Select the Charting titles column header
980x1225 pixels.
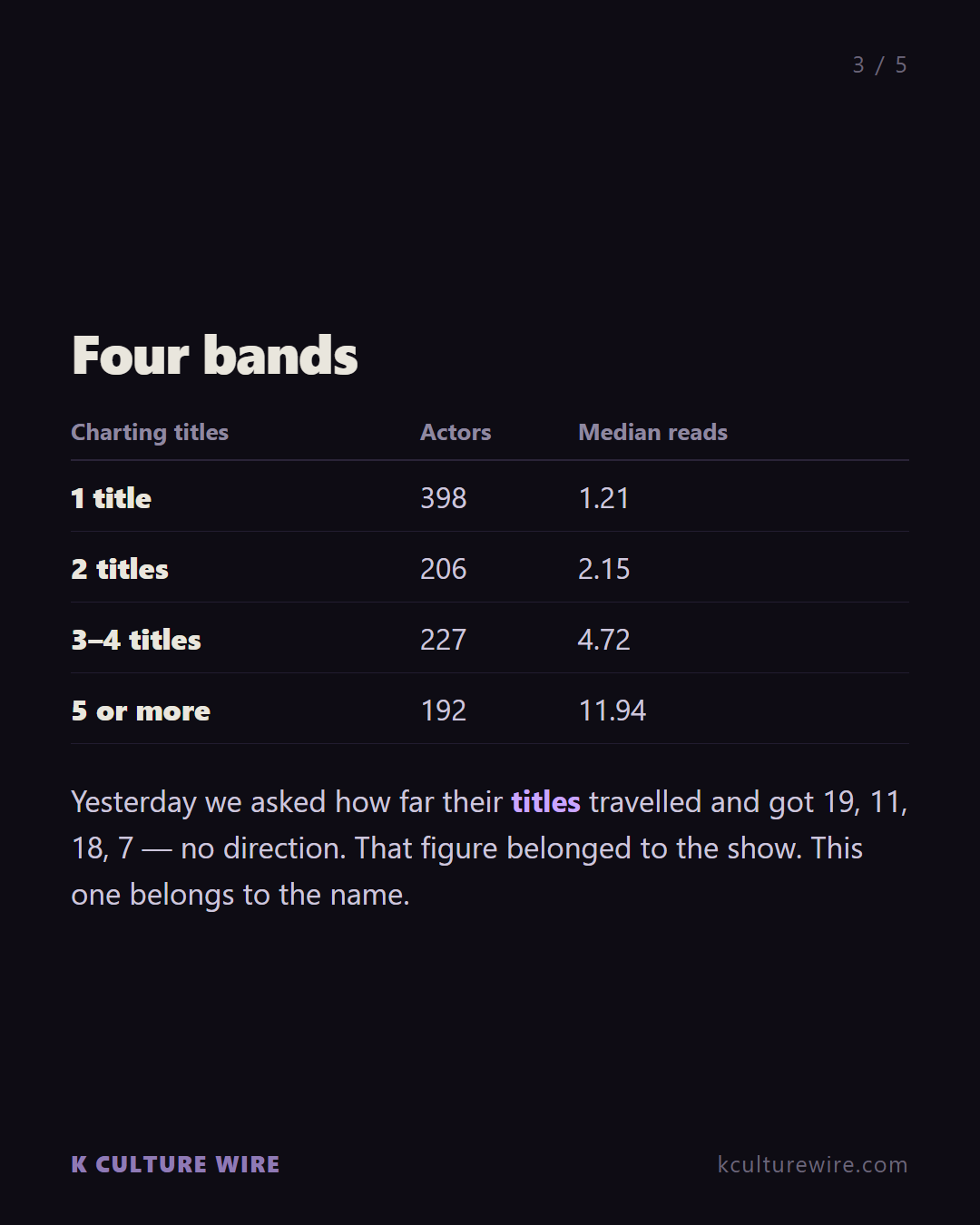(x=150, y=432)
